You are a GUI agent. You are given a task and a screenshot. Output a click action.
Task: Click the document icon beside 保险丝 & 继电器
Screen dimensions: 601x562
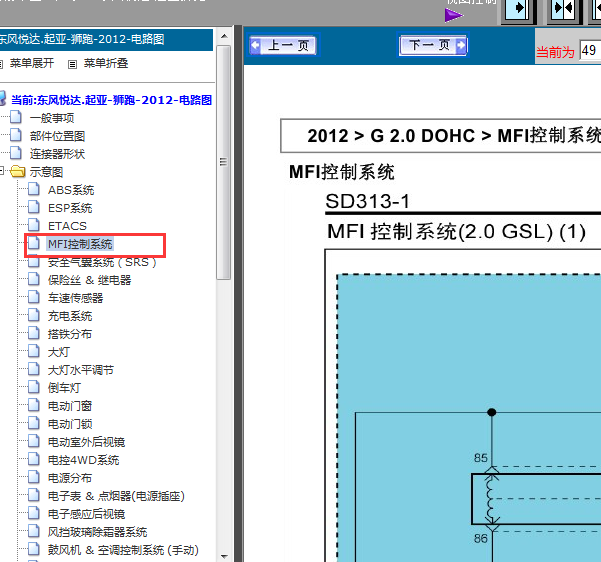click(34, 279)
